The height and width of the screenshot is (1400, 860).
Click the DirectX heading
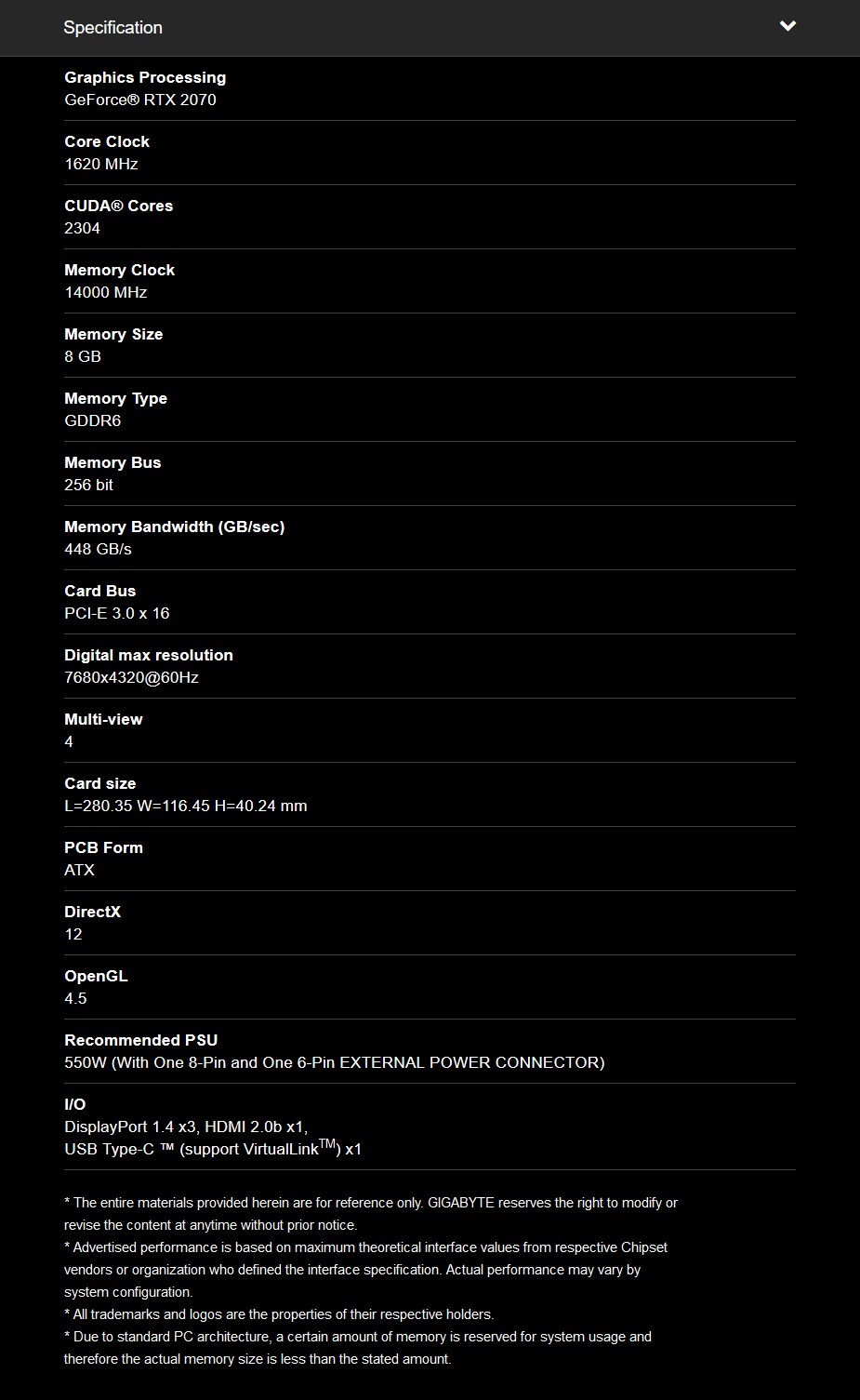pyautogui.click(x=93, y=912)
